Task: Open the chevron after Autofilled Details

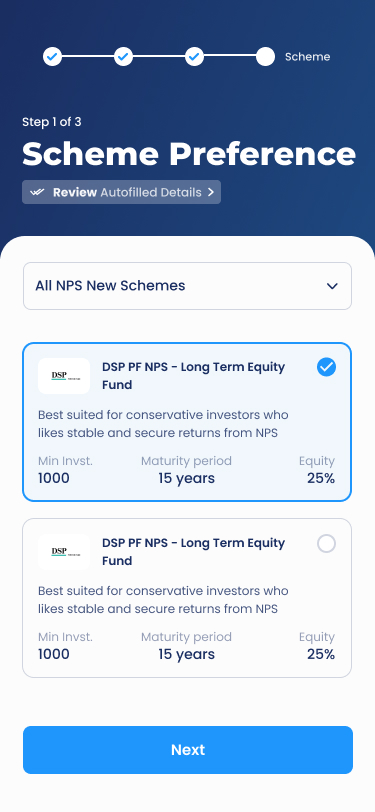Action: point(210,192)
